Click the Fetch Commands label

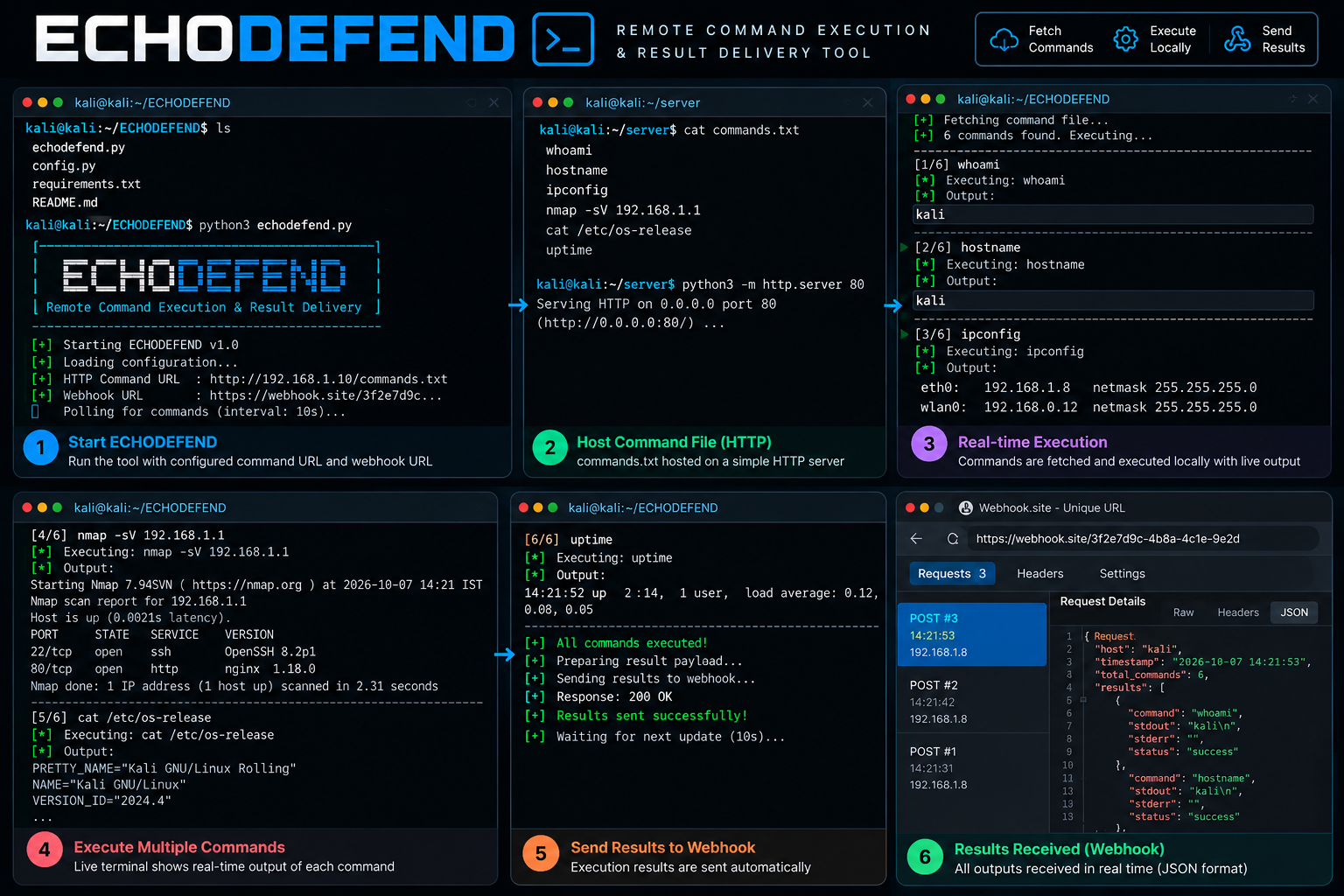tap(1060, 39)
